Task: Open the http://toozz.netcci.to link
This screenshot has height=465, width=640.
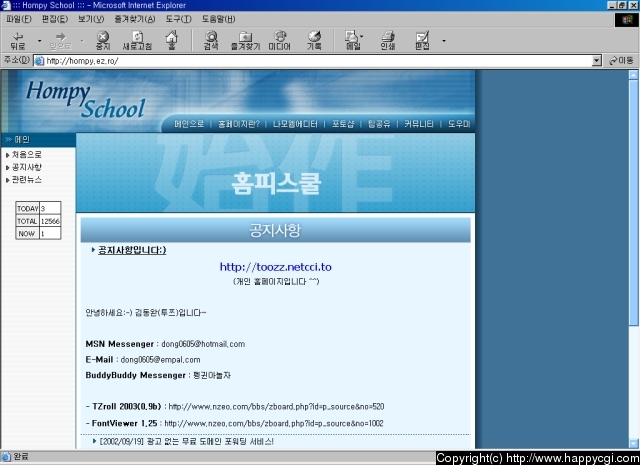Action: click(x=276, y=267)
